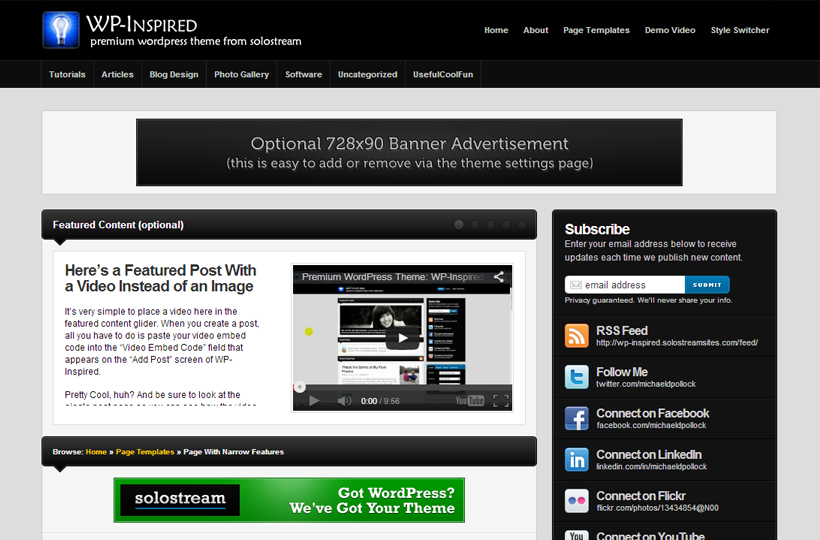Click 'Page With Narrow Features' breadcrumb text
Viewport: 820px width, 540px height.
[233, 452]
